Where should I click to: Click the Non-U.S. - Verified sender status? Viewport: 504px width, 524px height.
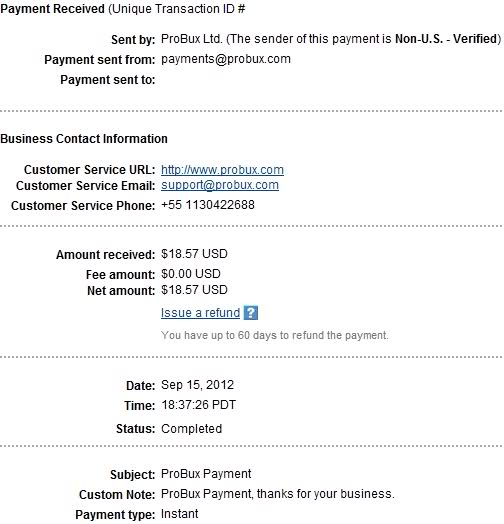tap(446, 39)
